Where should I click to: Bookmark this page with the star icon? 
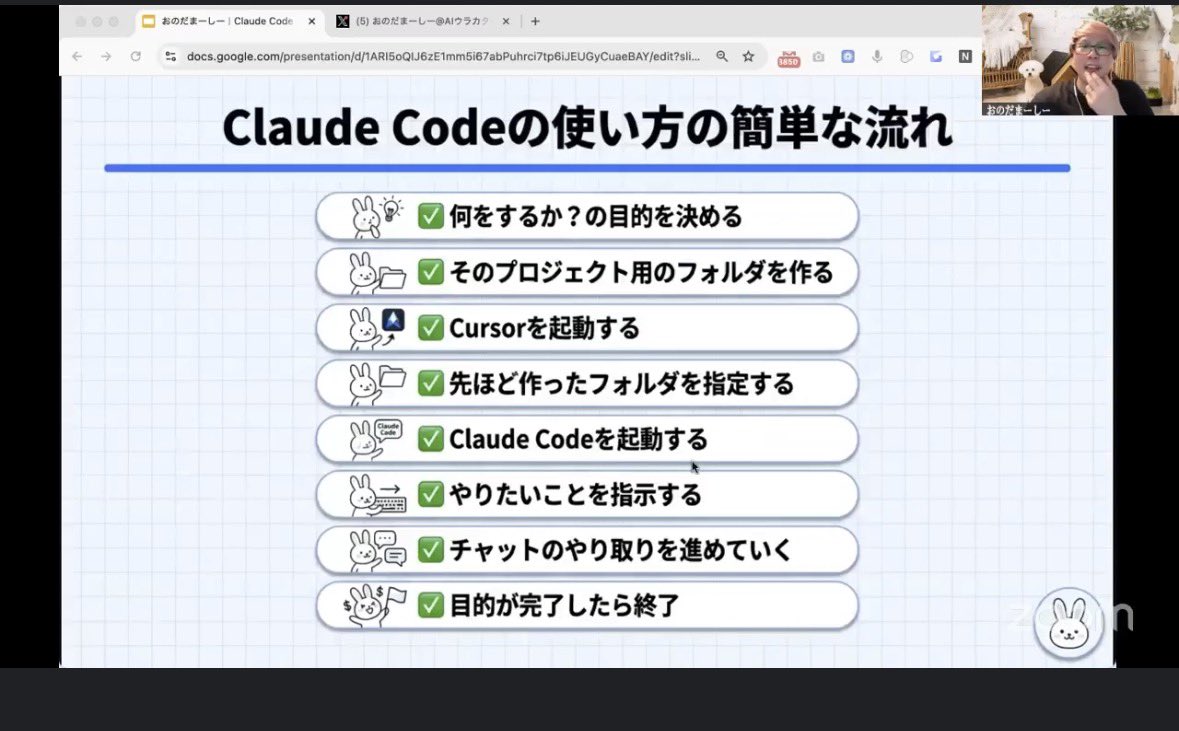(x=748, y=57)
